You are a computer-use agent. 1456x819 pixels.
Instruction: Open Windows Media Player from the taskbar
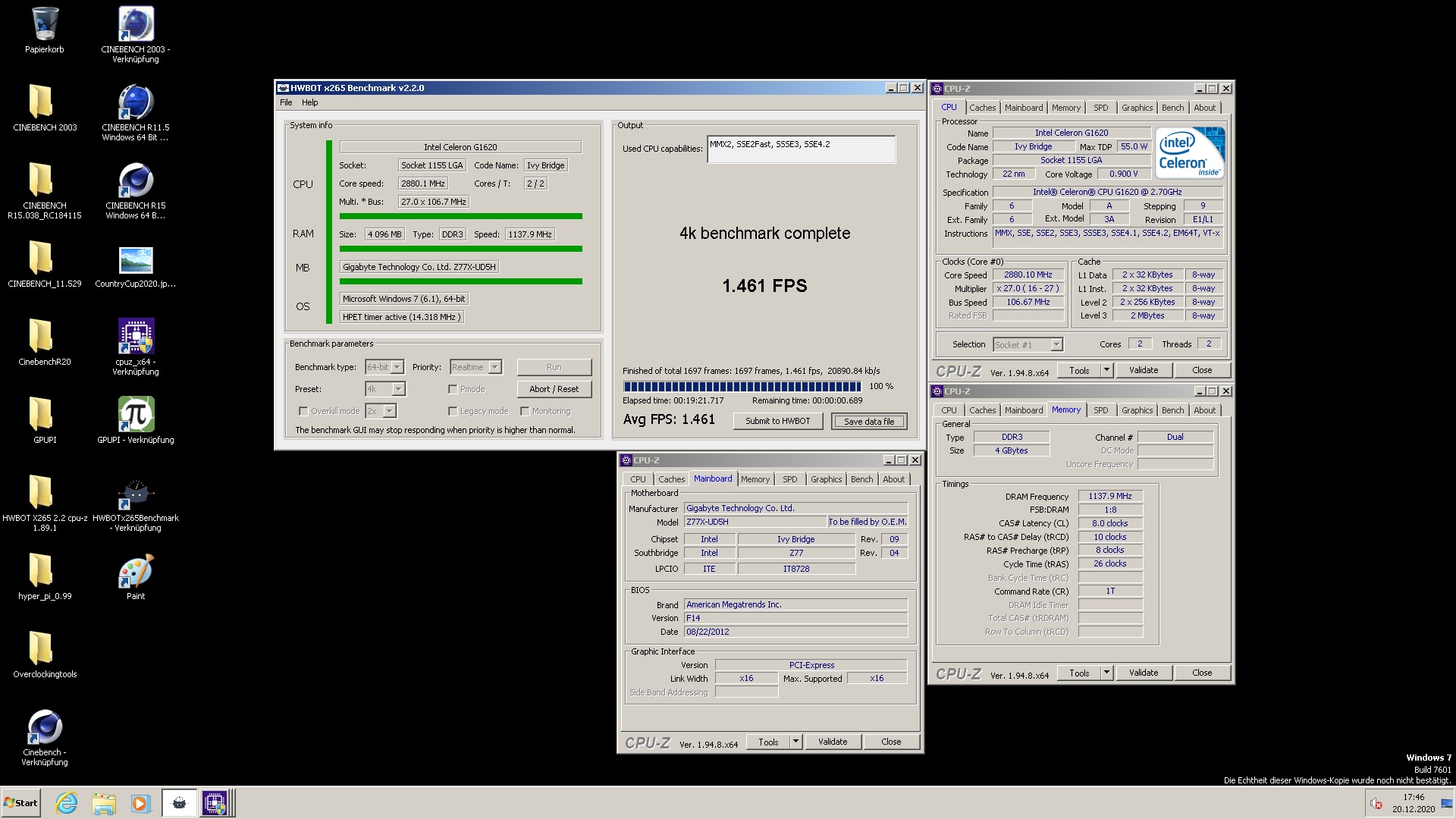coord(140,803)
